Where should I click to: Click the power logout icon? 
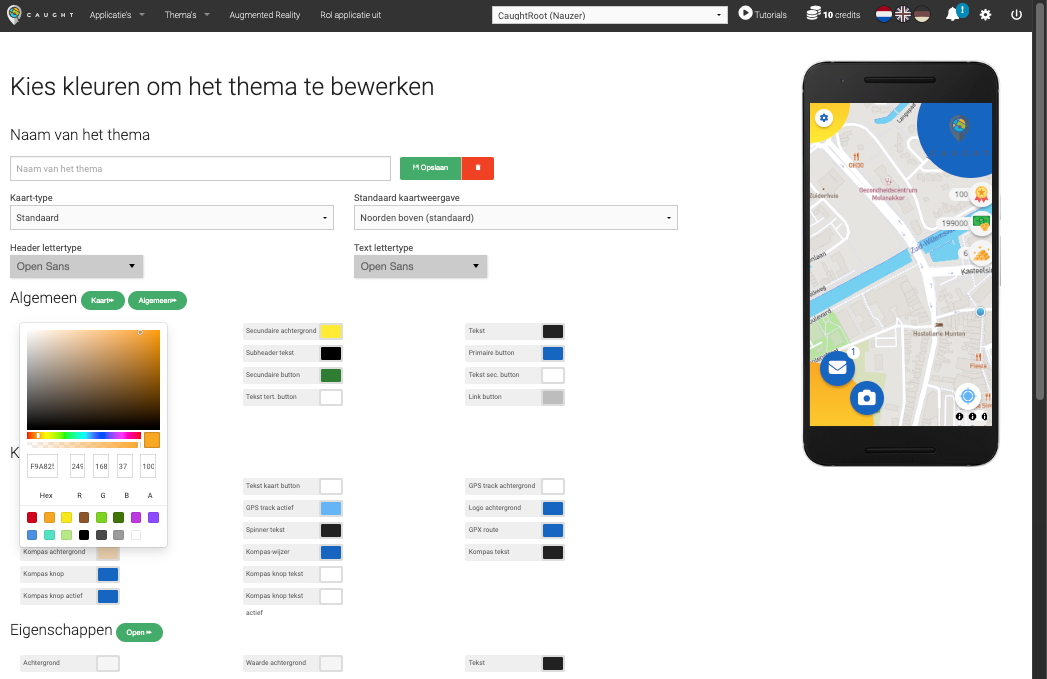click(1016, 15)
